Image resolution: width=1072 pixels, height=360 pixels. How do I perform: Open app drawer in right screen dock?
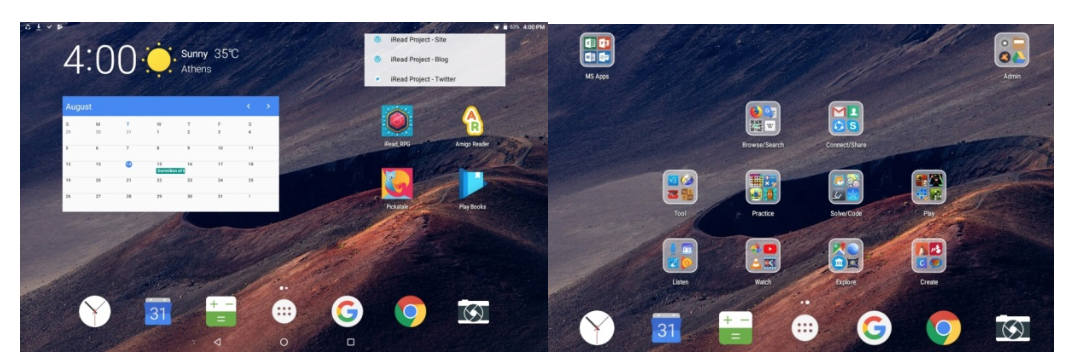(x=805, y=328)
